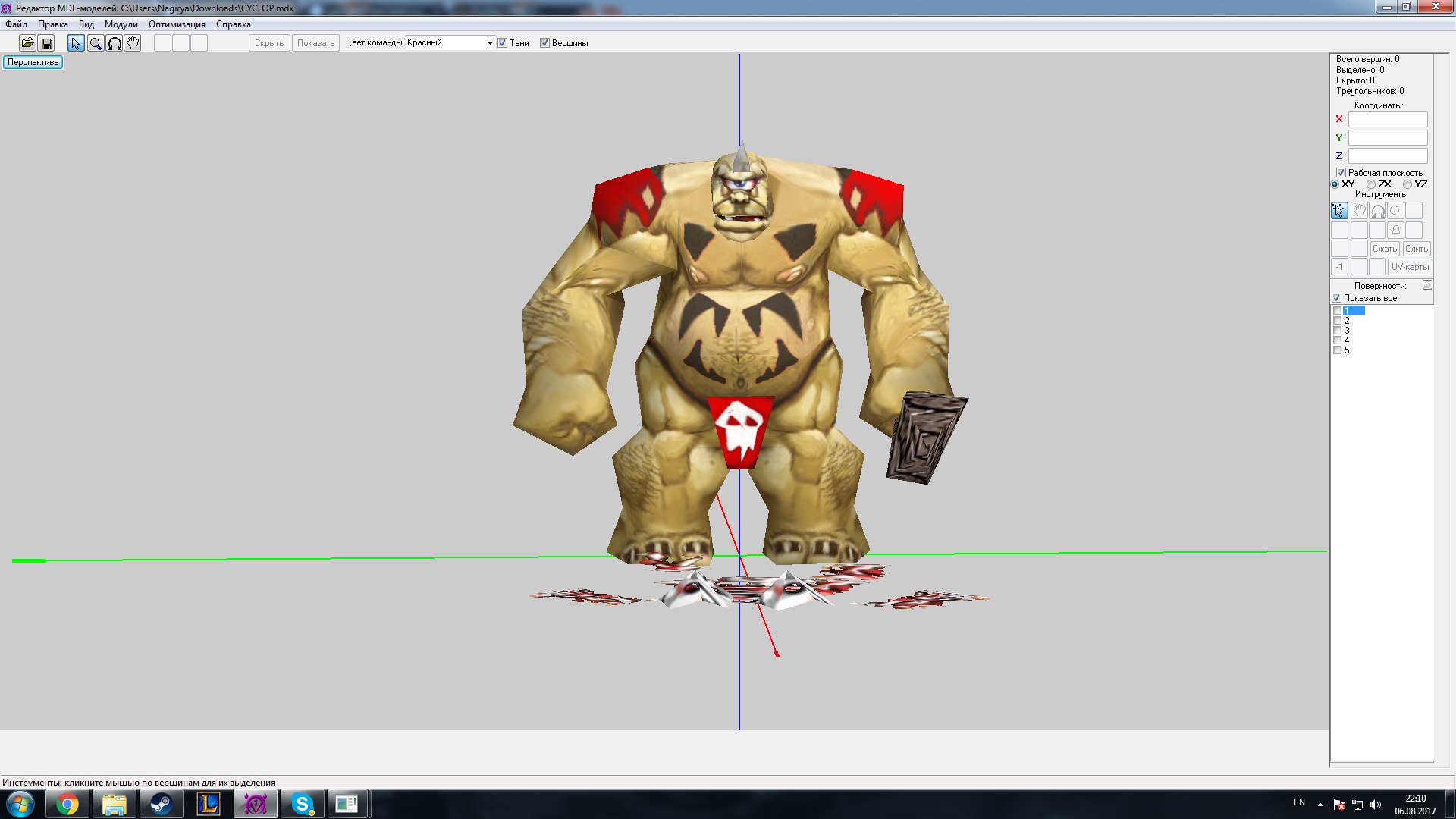The image size is (1456, 819).
Task: Open League of Legends taskbar icon
Action: (x=209, y=804)
